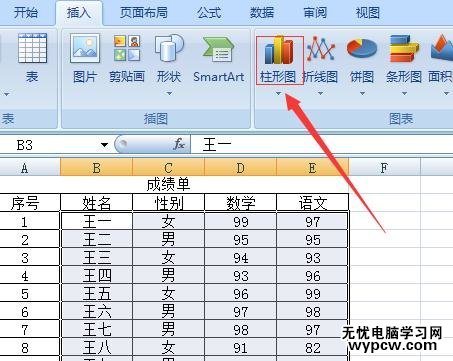Click 王八's math score 91

coord(240,347)
